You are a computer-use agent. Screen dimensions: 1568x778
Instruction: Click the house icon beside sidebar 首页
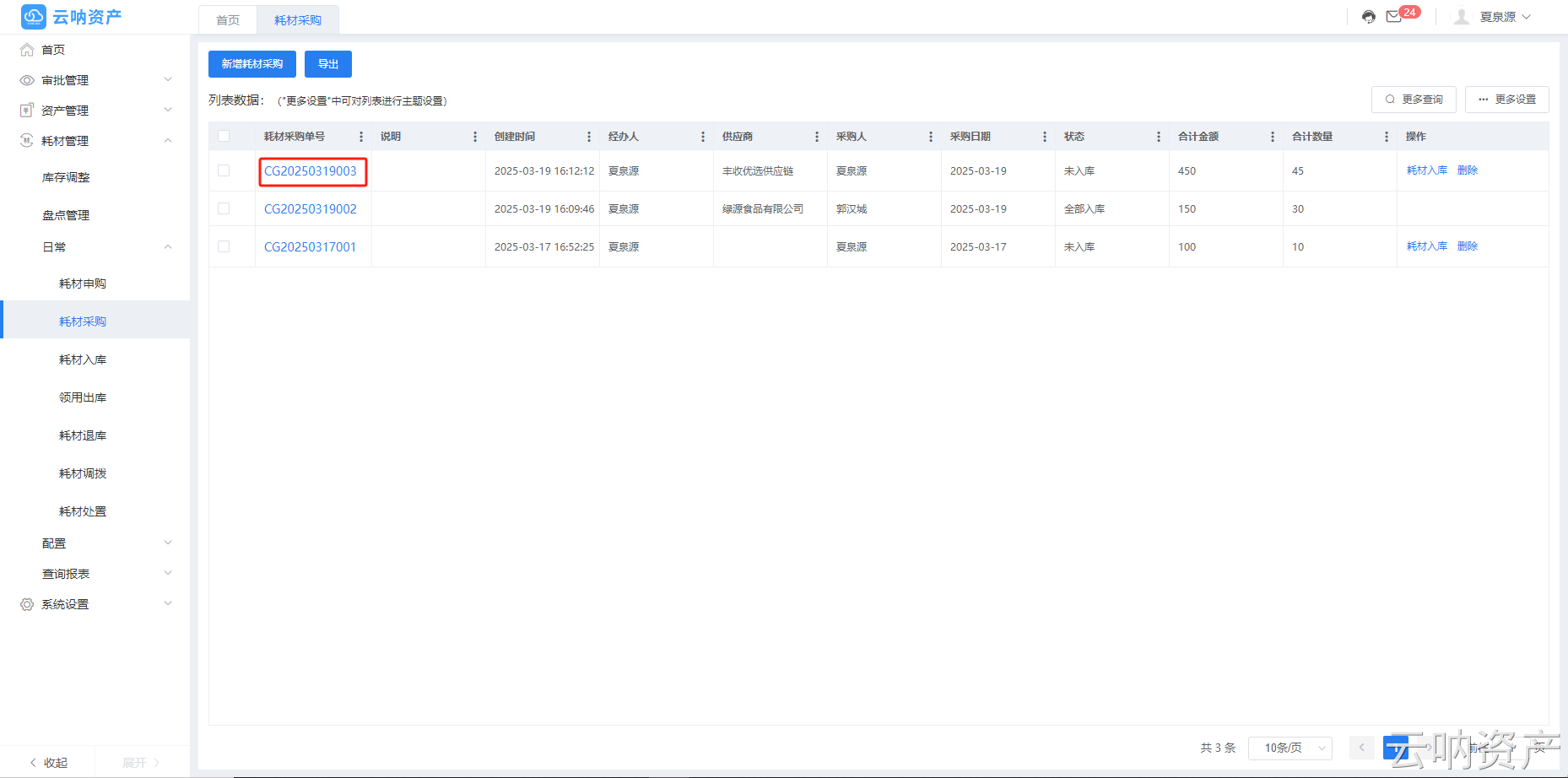tap(27, 50)
